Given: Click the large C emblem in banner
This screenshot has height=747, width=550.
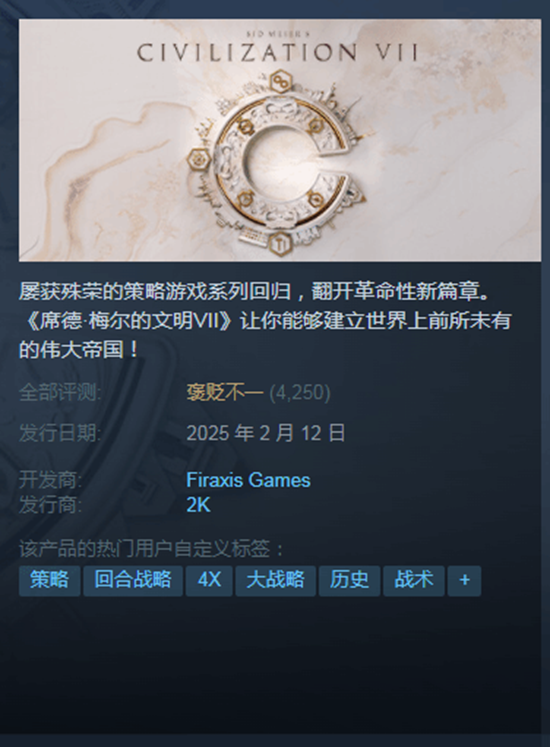Looking at the screenshot, I should pos(282,161).
